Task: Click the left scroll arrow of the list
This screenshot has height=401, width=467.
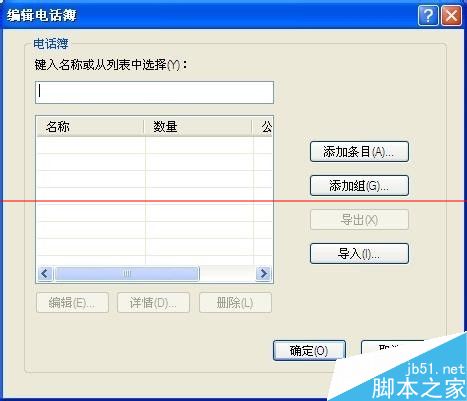Action: coord(45,274)
